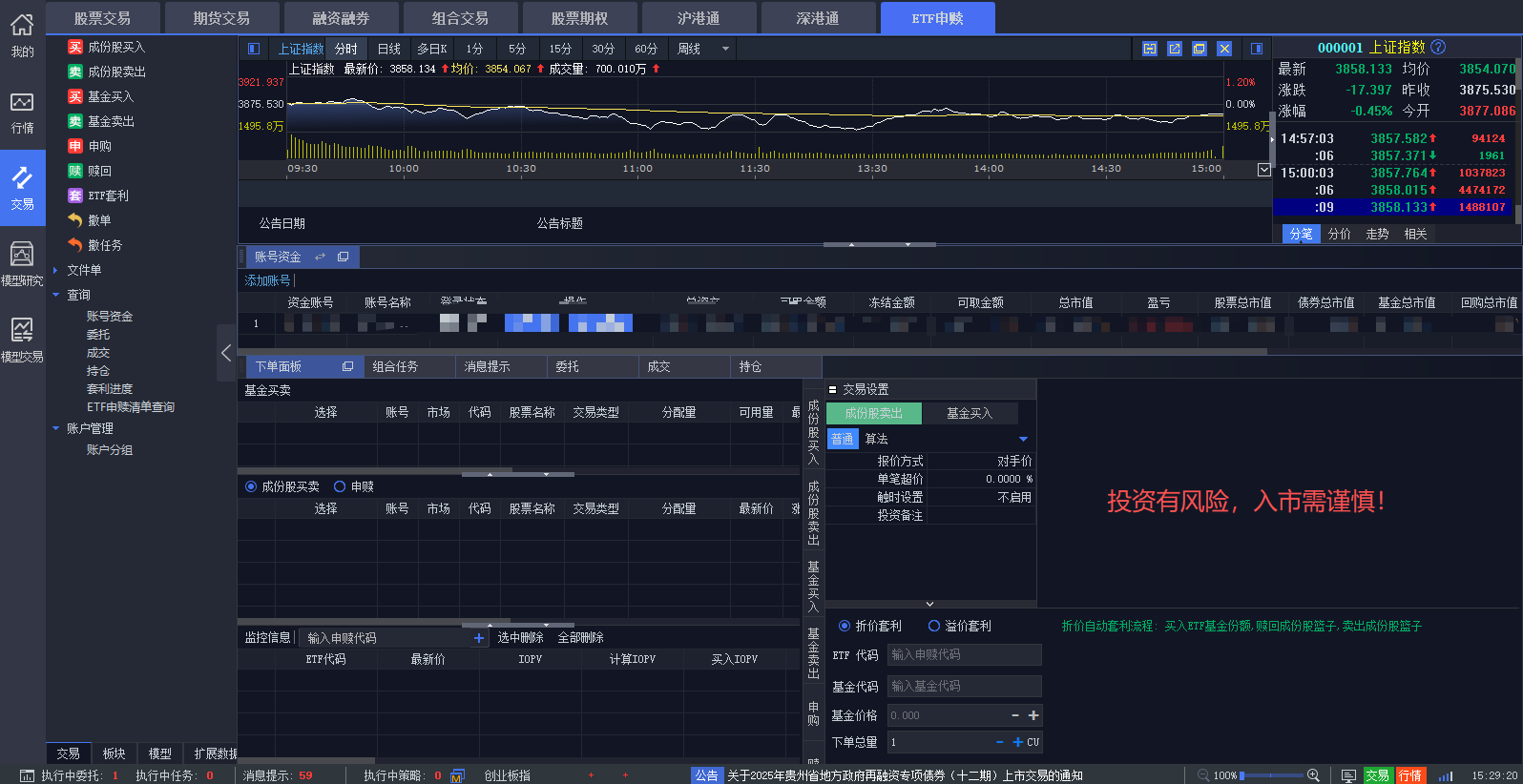Click the 输入基金代码 input field

pyautogui.click(x=964, y=686)
